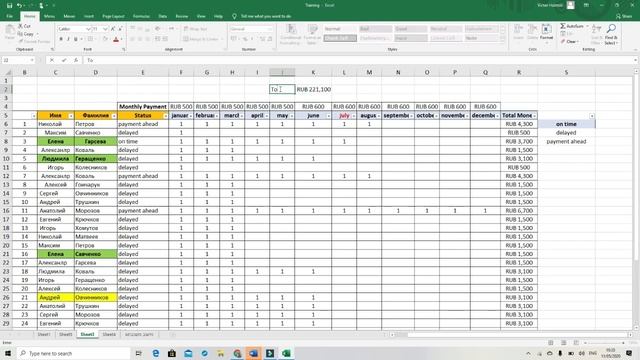Increase the font size with A-up icon
Viewport: 640px width, 360px height.
pyautogui.click(x=113, y=29)
